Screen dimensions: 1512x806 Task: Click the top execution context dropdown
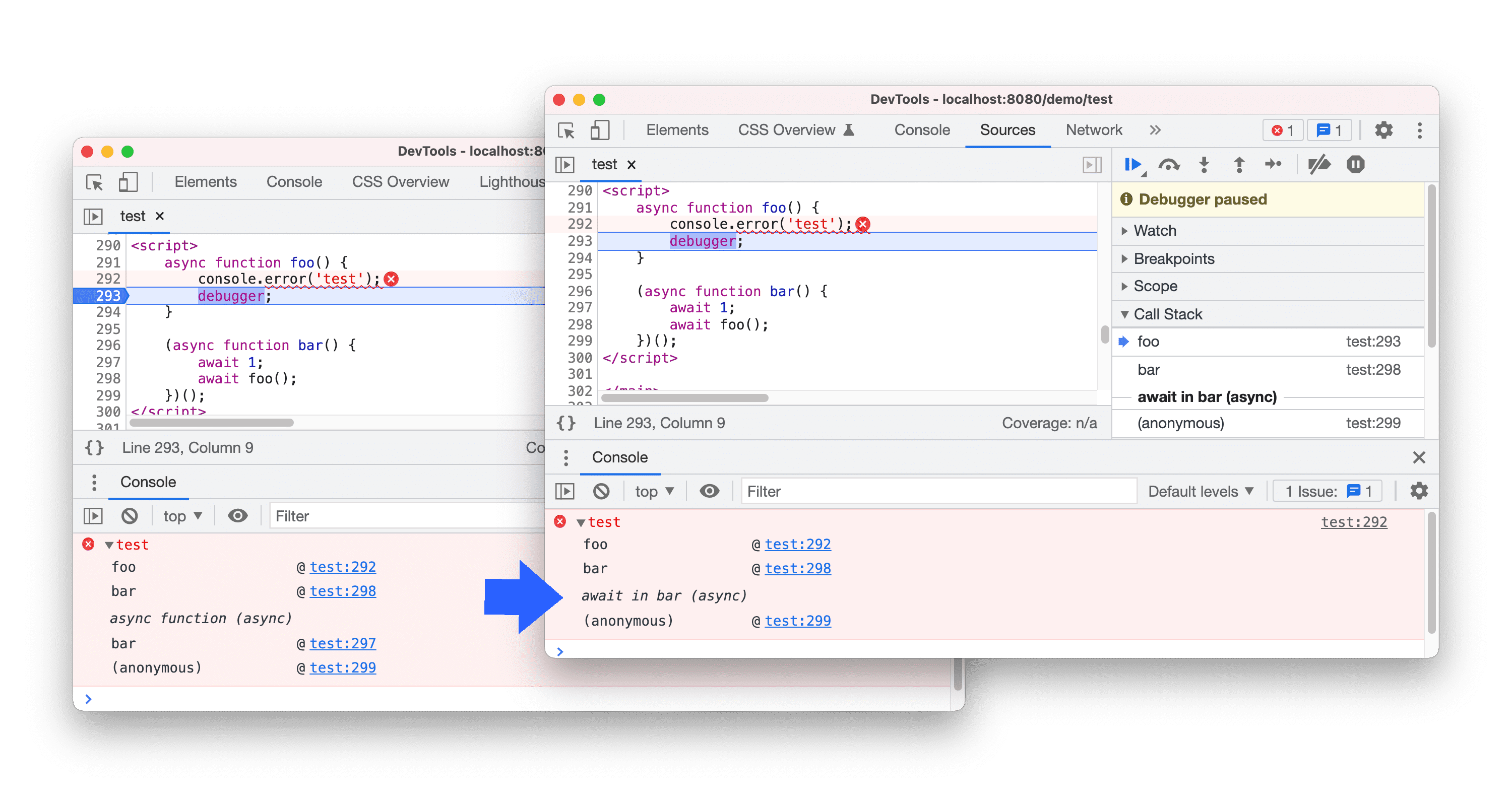(649, 491)
